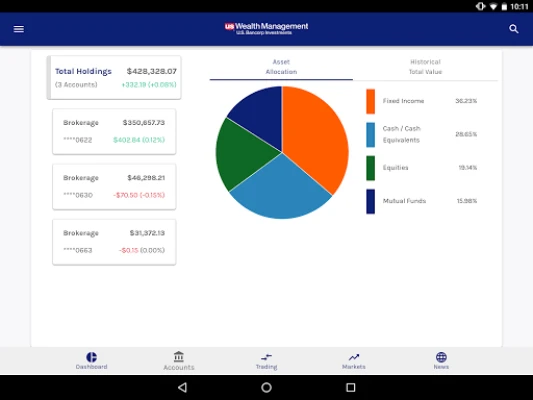Tap the search magnifier icon

click(514, 29)
